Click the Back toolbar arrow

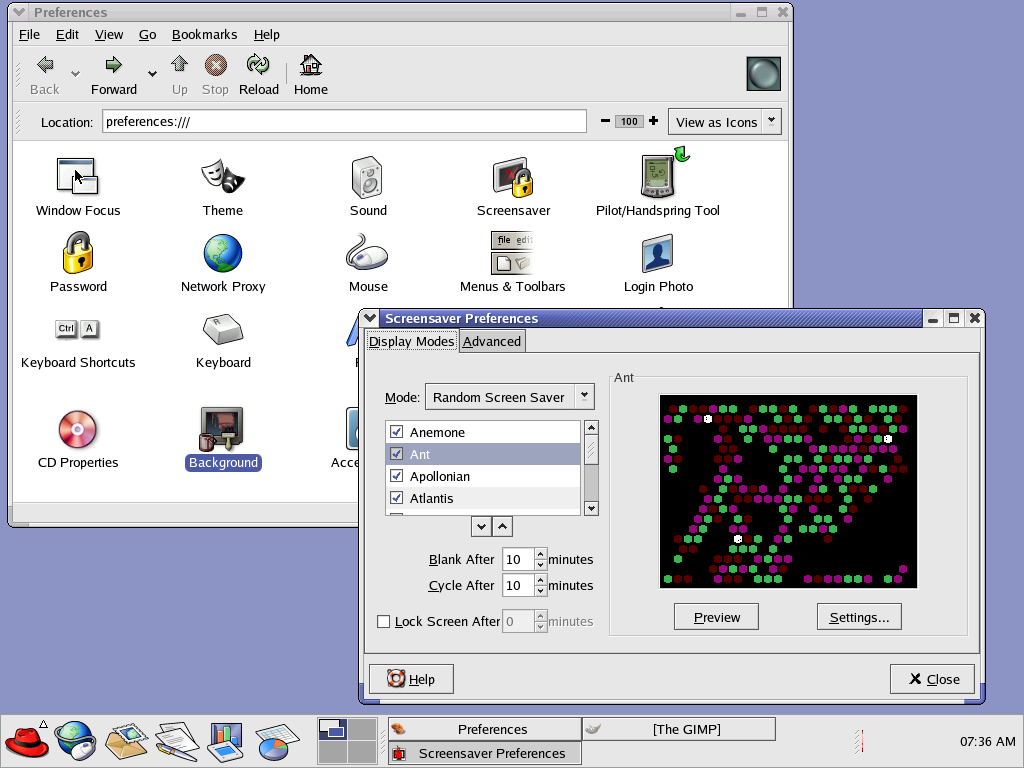(44, 65)
